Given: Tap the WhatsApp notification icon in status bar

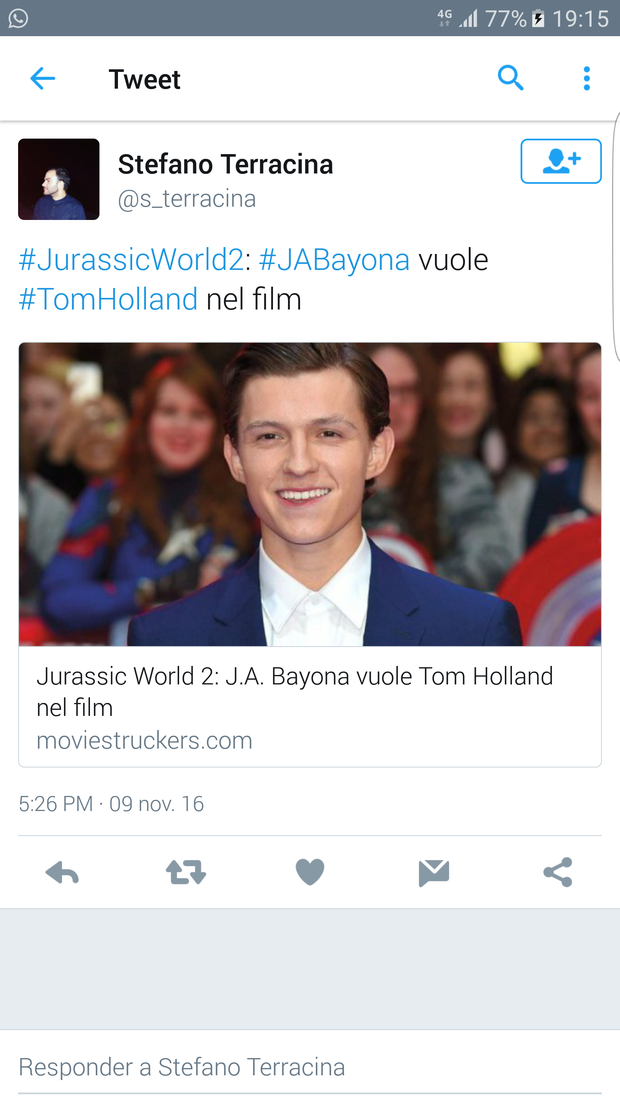Looking at the screenshot, I should tap(18, 18).
